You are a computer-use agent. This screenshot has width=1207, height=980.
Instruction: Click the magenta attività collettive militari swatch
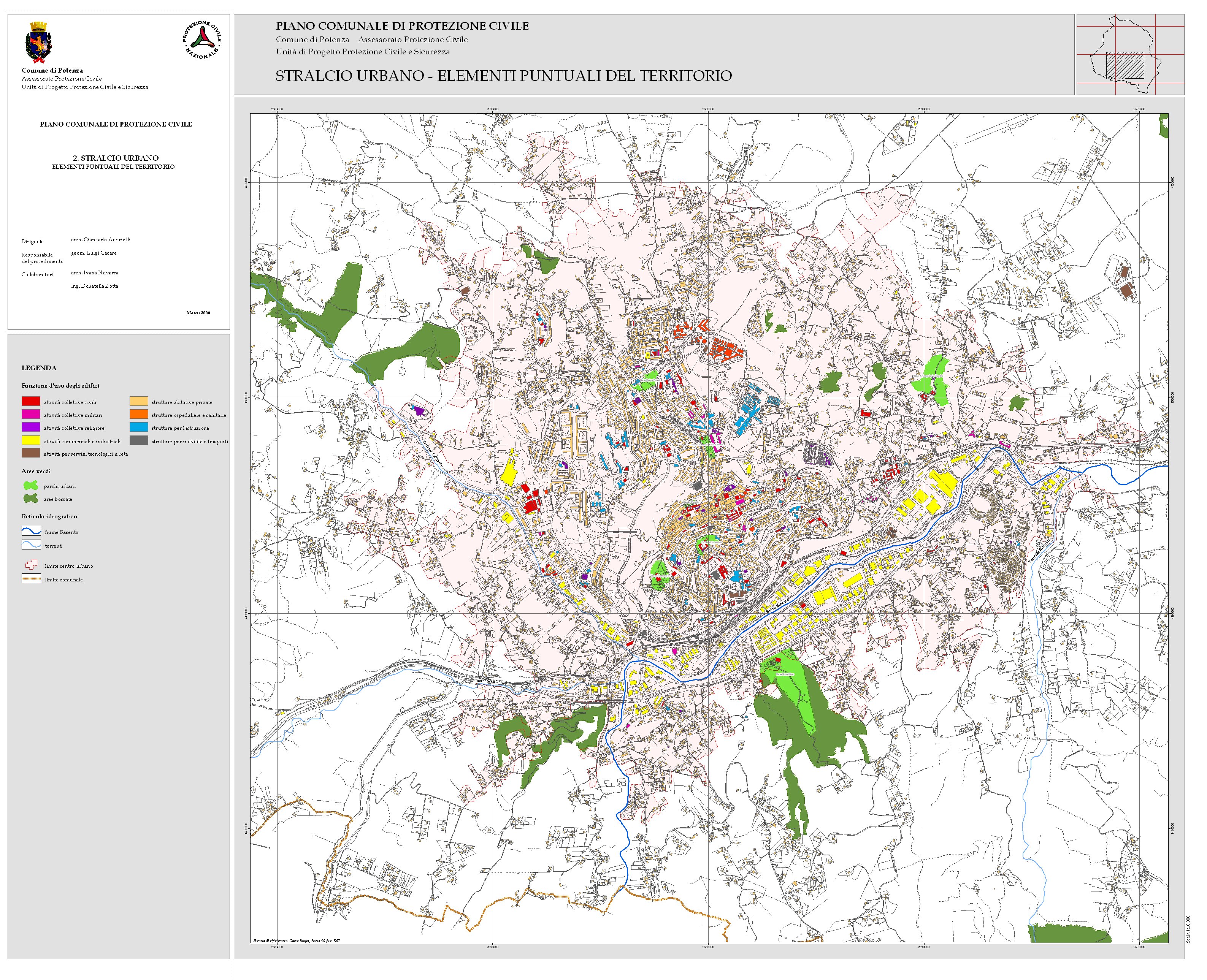[30, 414]
